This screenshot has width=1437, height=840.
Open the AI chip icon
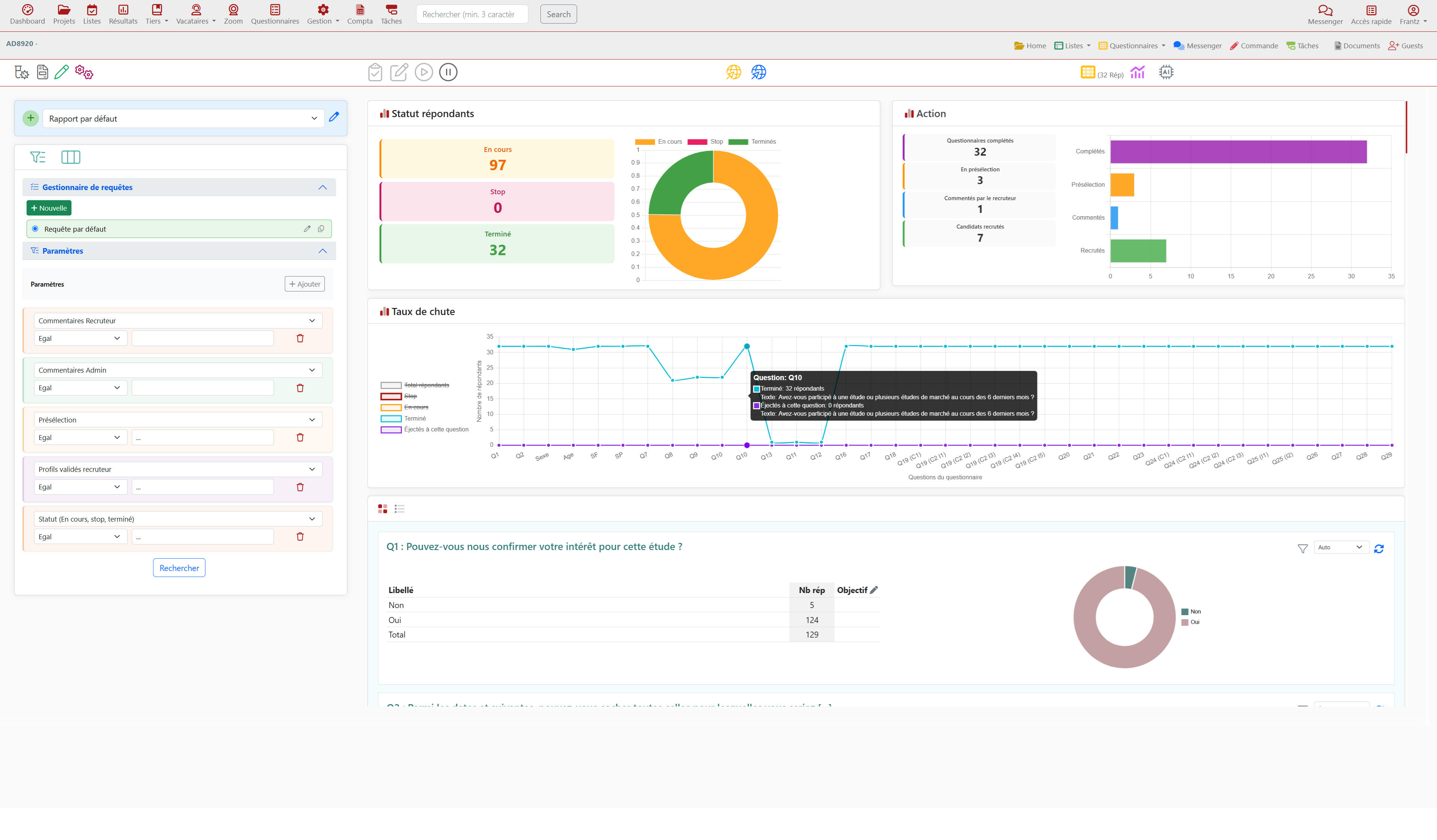coord(1166,73)
